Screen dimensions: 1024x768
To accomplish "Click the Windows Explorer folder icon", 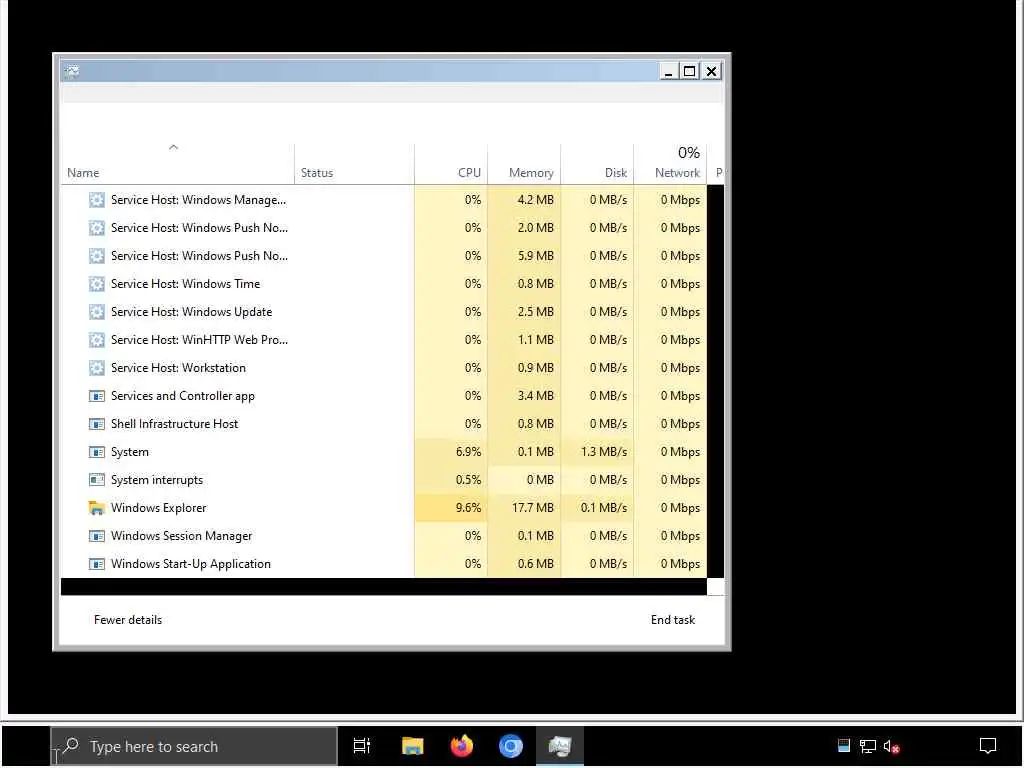I will [97, 508].
